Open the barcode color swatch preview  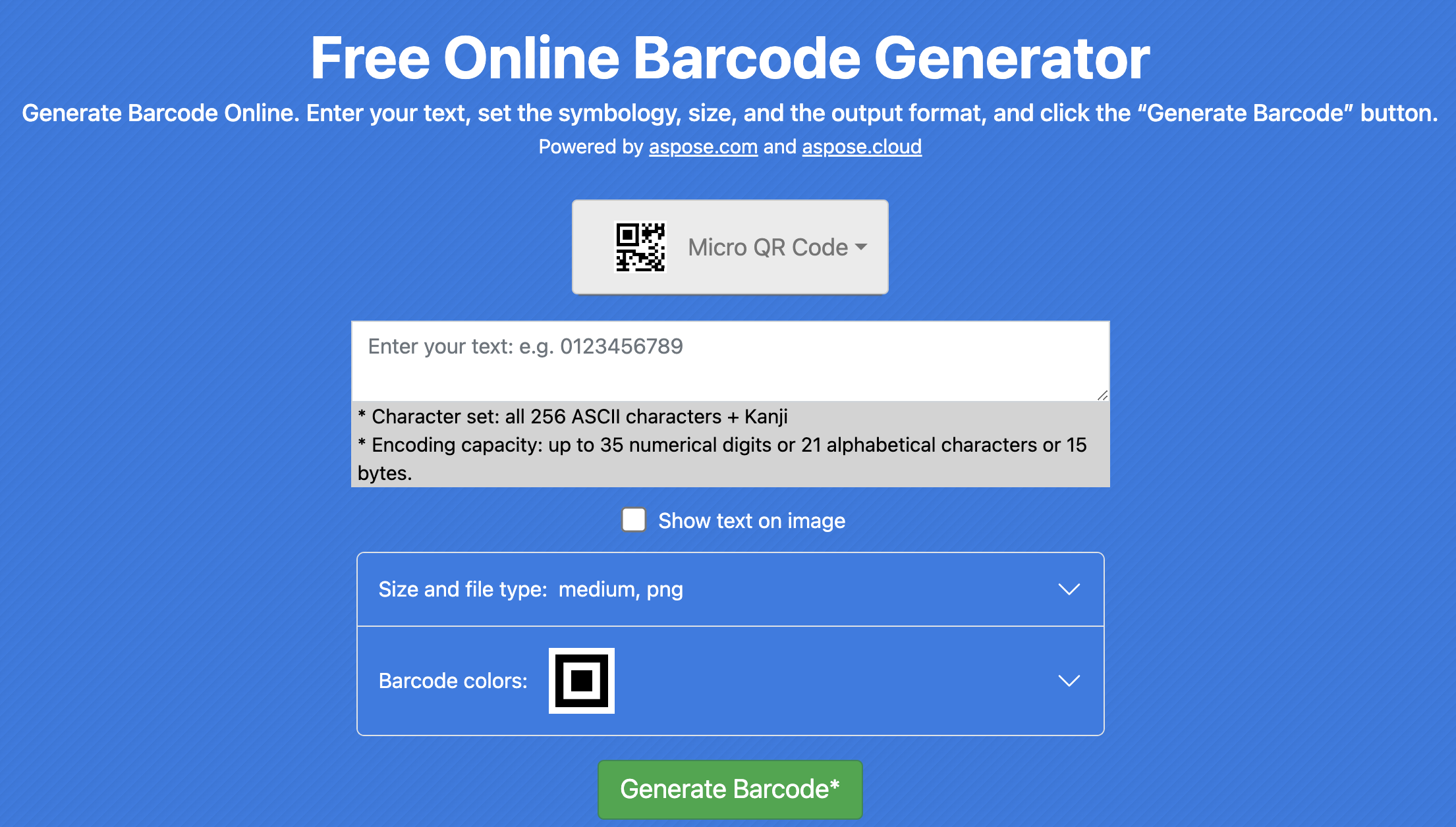tap(580, 681)
